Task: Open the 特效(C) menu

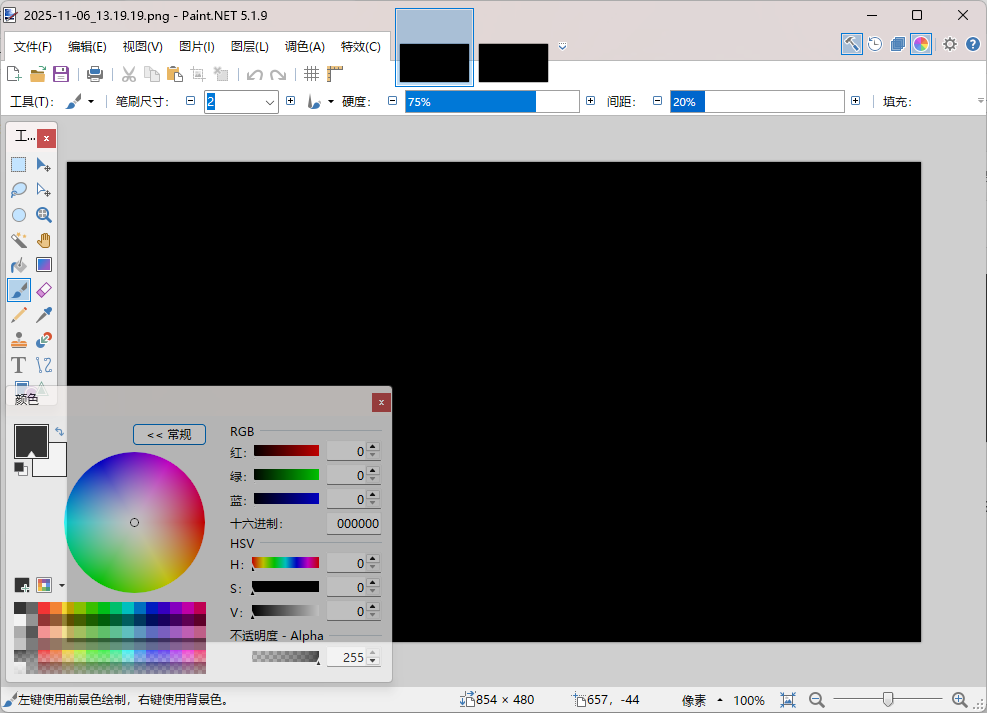Action: pos(360,46)
